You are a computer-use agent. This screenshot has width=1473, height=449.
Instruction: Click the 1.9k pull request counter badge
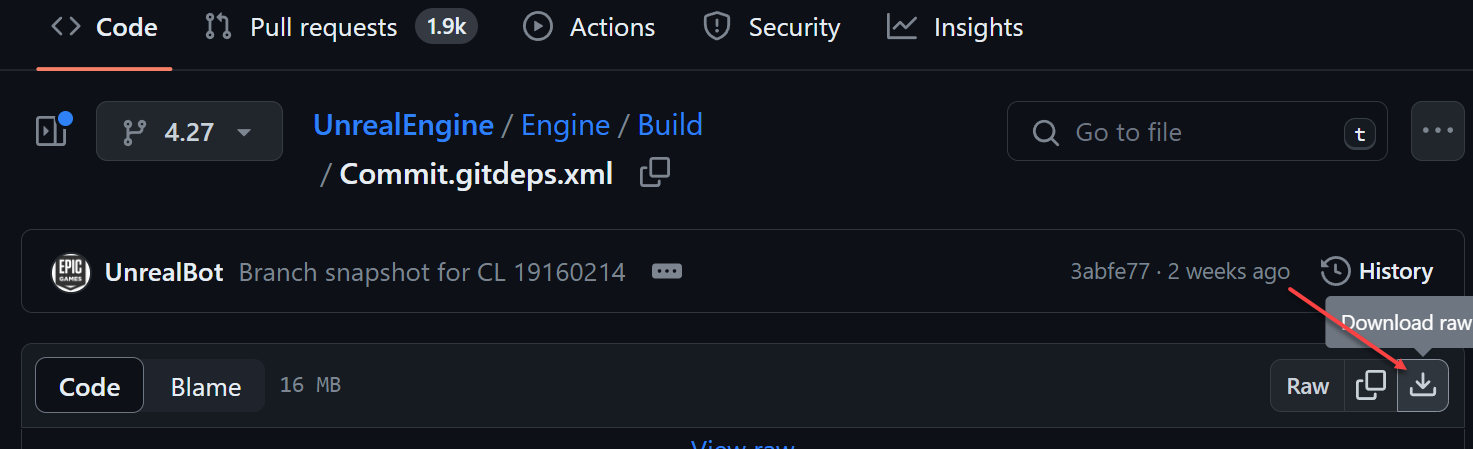(446, 27)
